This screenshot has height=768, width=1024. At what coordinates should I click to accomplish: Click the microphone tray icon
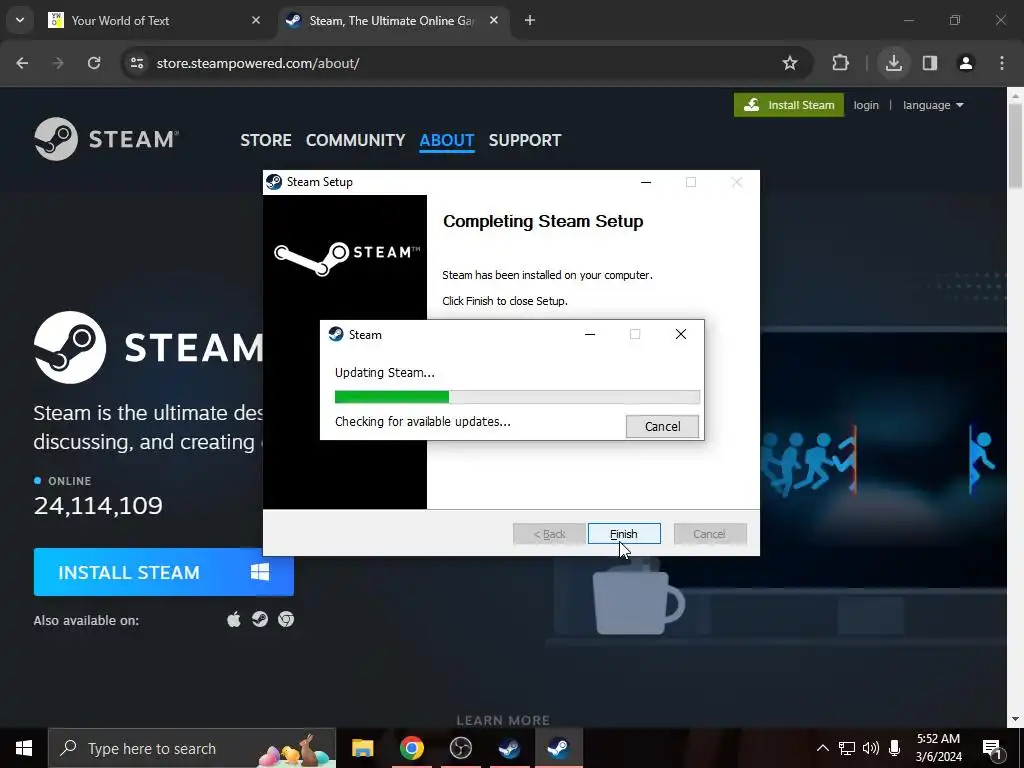(x=895, y=748)
